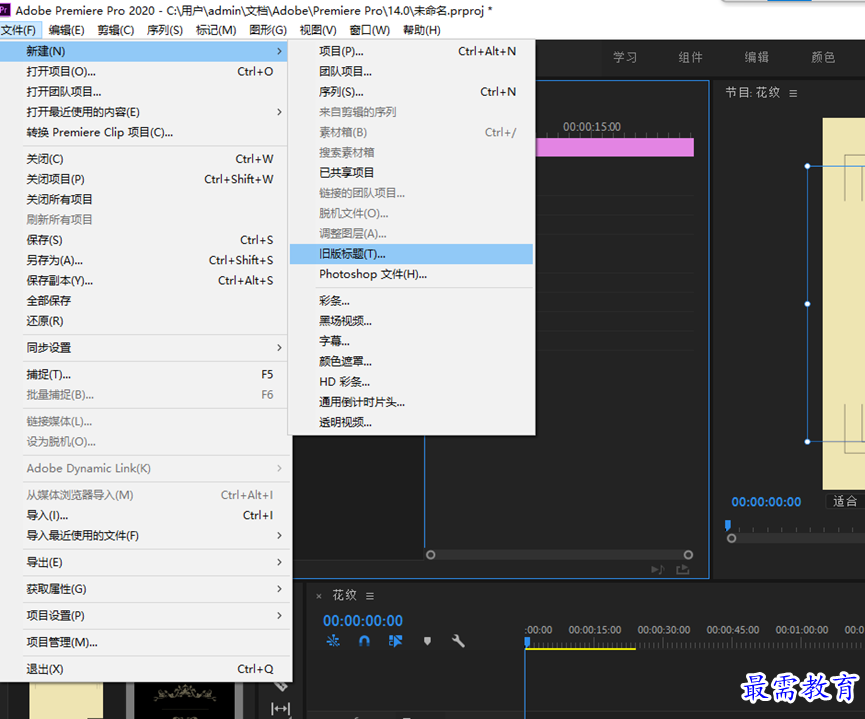
Task: Choose 已共享项目 in New submenu
Action: click(x=412, y=173)
